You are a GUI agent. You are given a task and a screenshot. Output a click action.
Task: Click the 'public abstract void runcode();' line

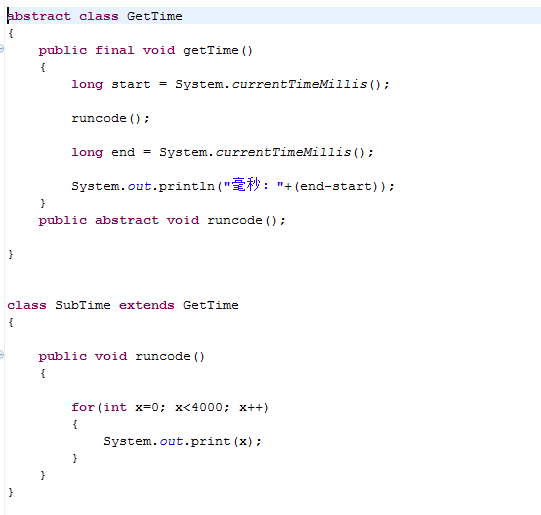point(162,220)
